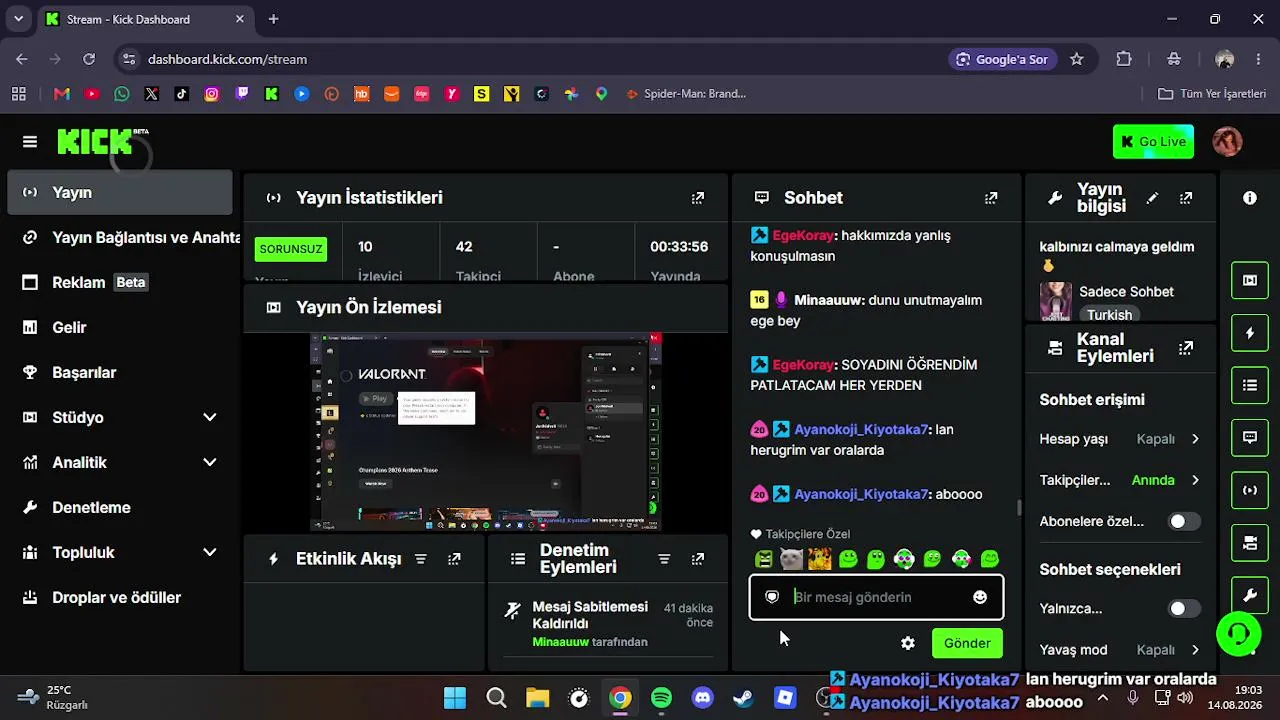Viewport: 1280px width, 720px height.
Task: Open Hesap yaşı setting options
Action: (x=1120, y=439)
